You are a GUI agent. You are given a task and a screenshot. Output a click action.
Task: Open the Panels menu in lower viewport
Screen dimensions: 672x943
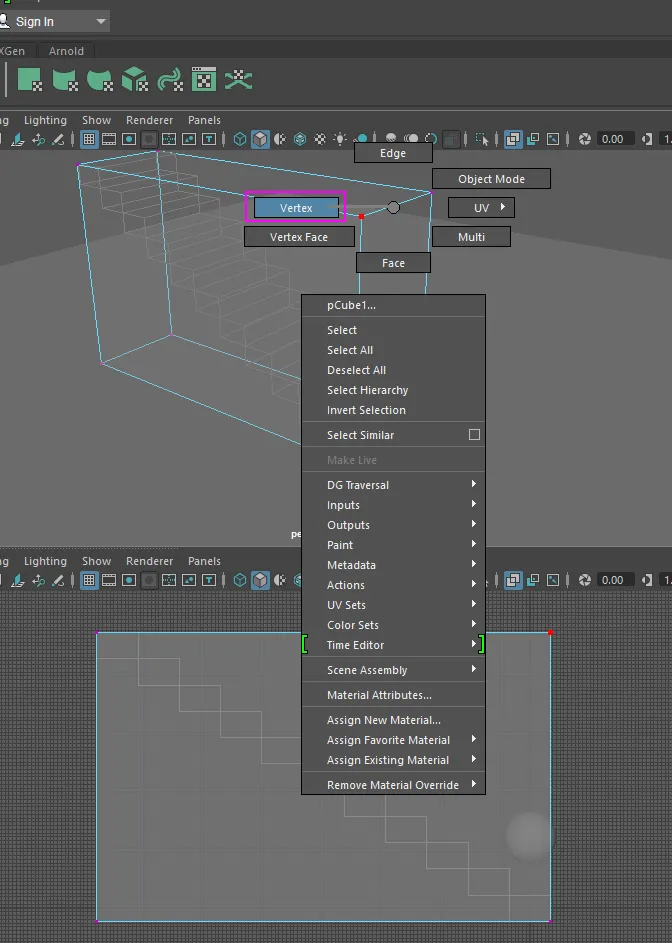204,561
